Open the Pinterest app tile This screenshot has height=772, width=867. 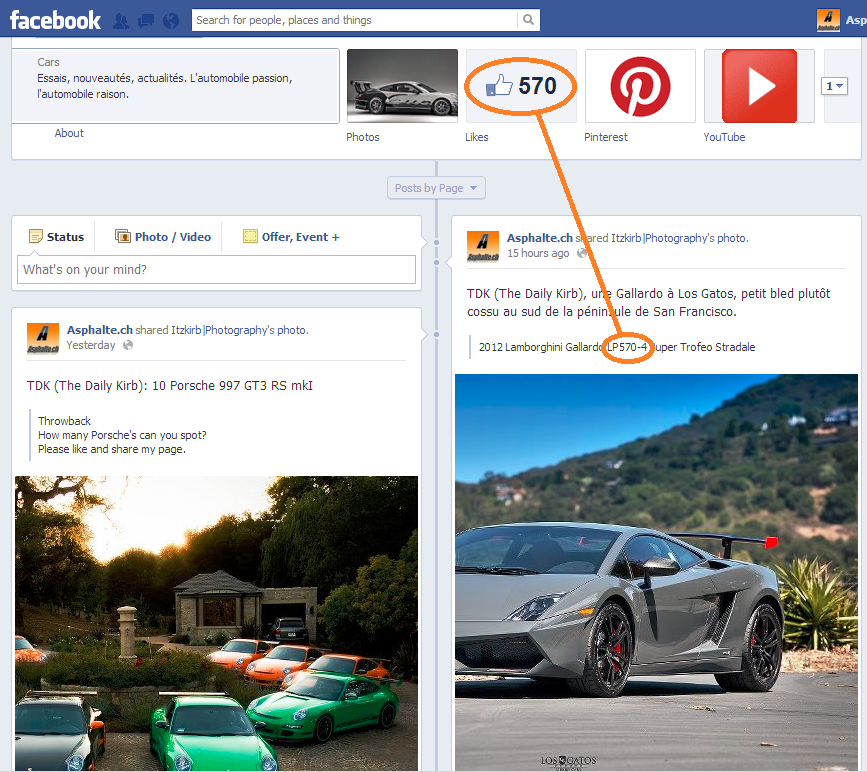(640, 86)
